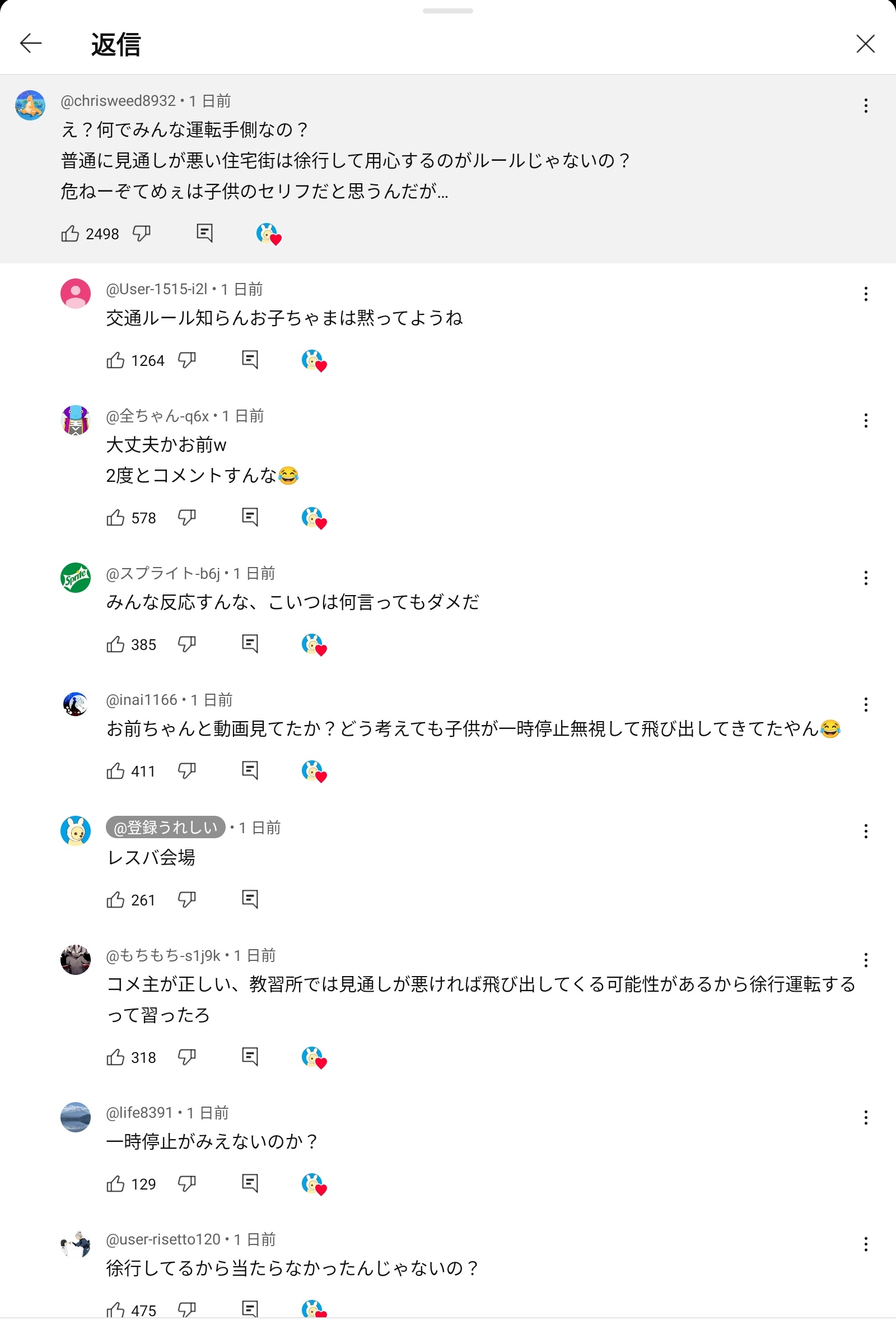Open the three-dot menu for @もちもち-s1j9k's reply
This screenshot has width=896, height=1324.
866,960
